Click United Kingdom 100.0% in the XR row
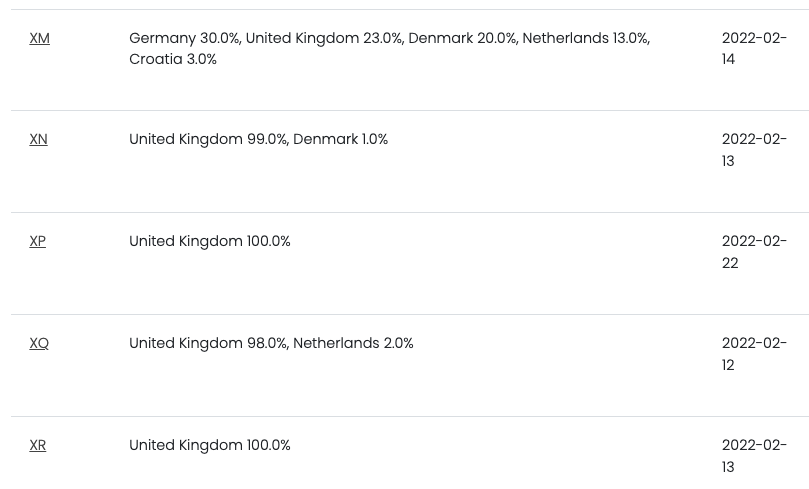Image resolution: width=809 pixels, height=489 pixels. (209, 445)
